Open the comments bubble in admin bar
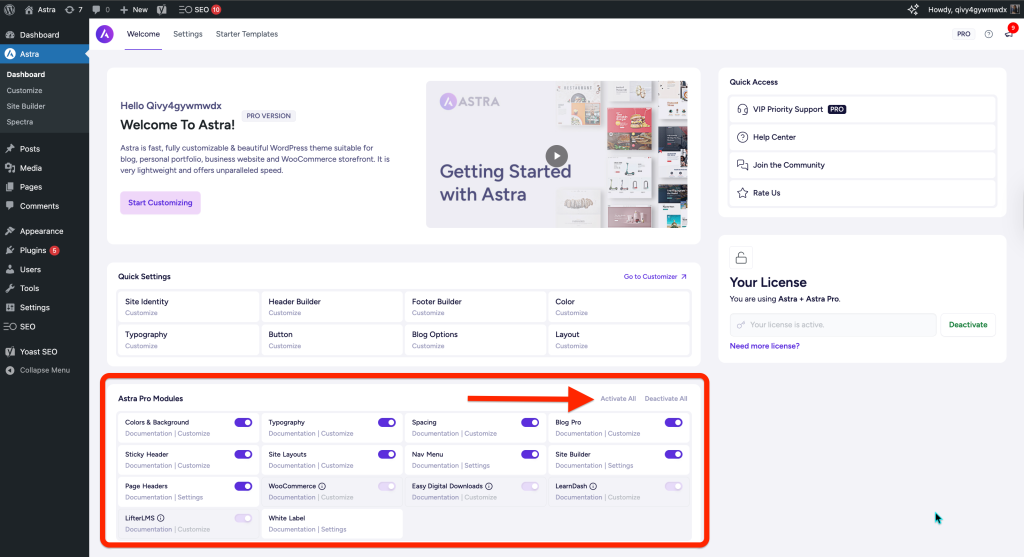The width and height of the screenshot is (1024, 557). 99,9
